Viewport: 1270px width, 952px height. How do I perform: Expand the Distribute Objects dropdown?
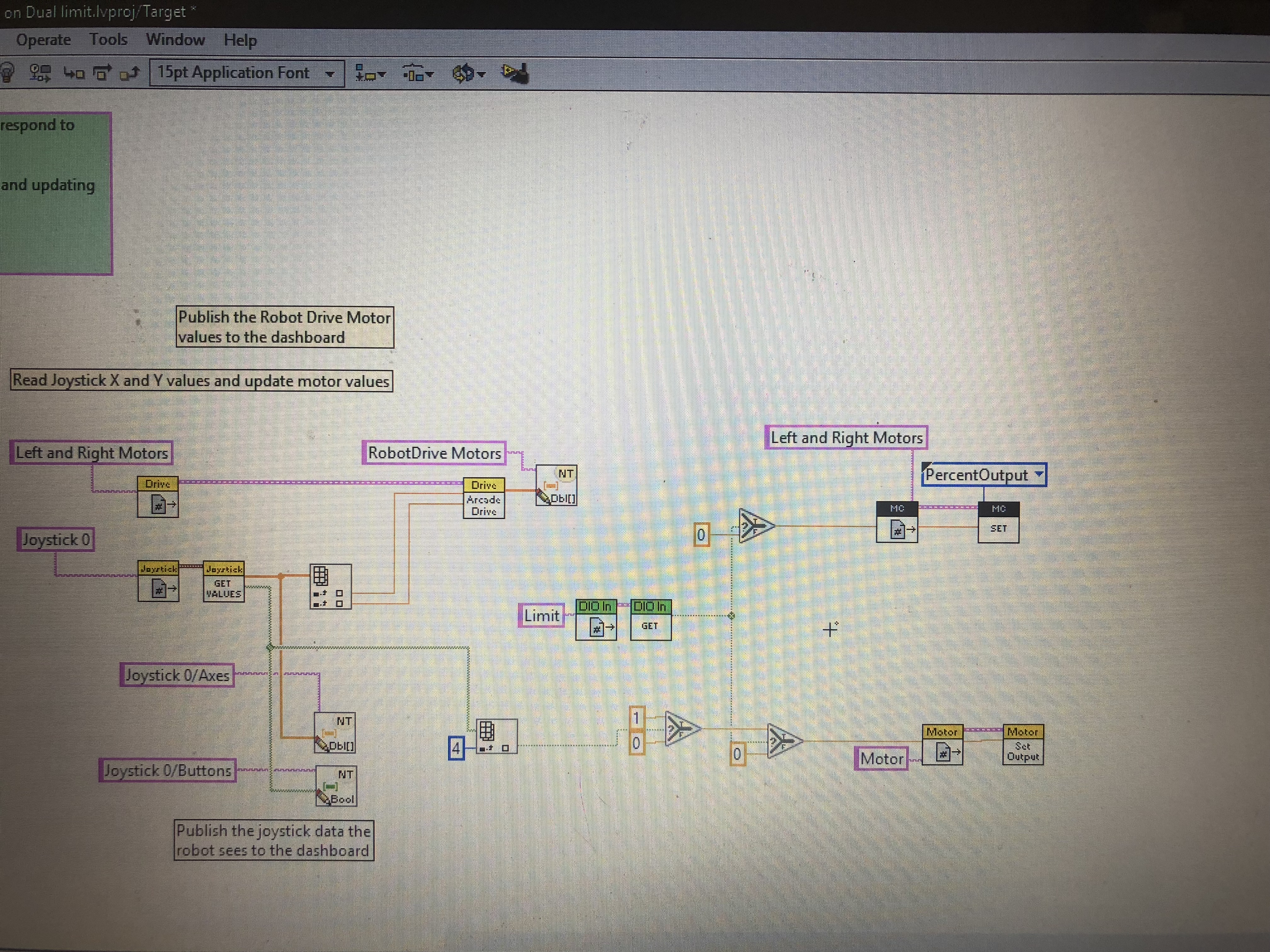coord(418,73)
